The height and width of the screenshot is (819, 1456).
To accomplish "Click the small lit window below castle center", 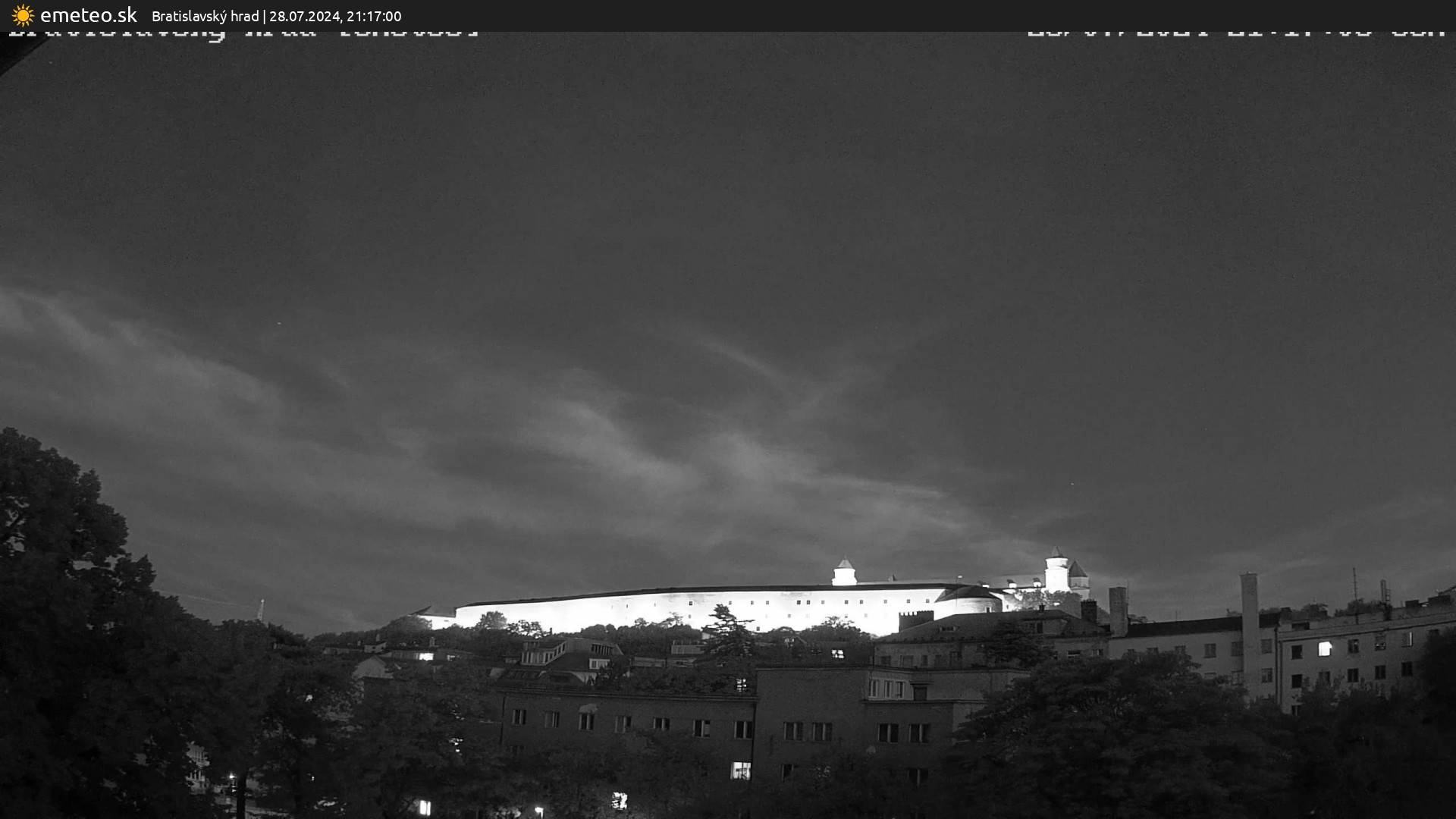I will [x=837, y=653].
